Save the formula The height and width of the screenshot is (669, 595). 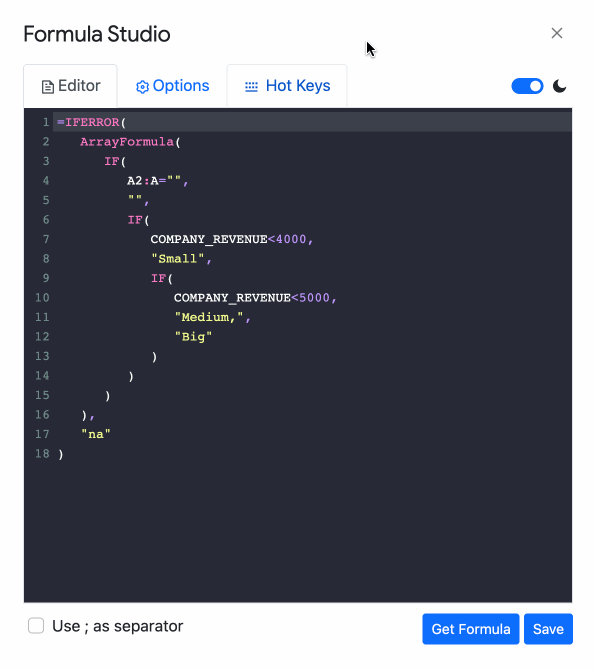point(548,629)
